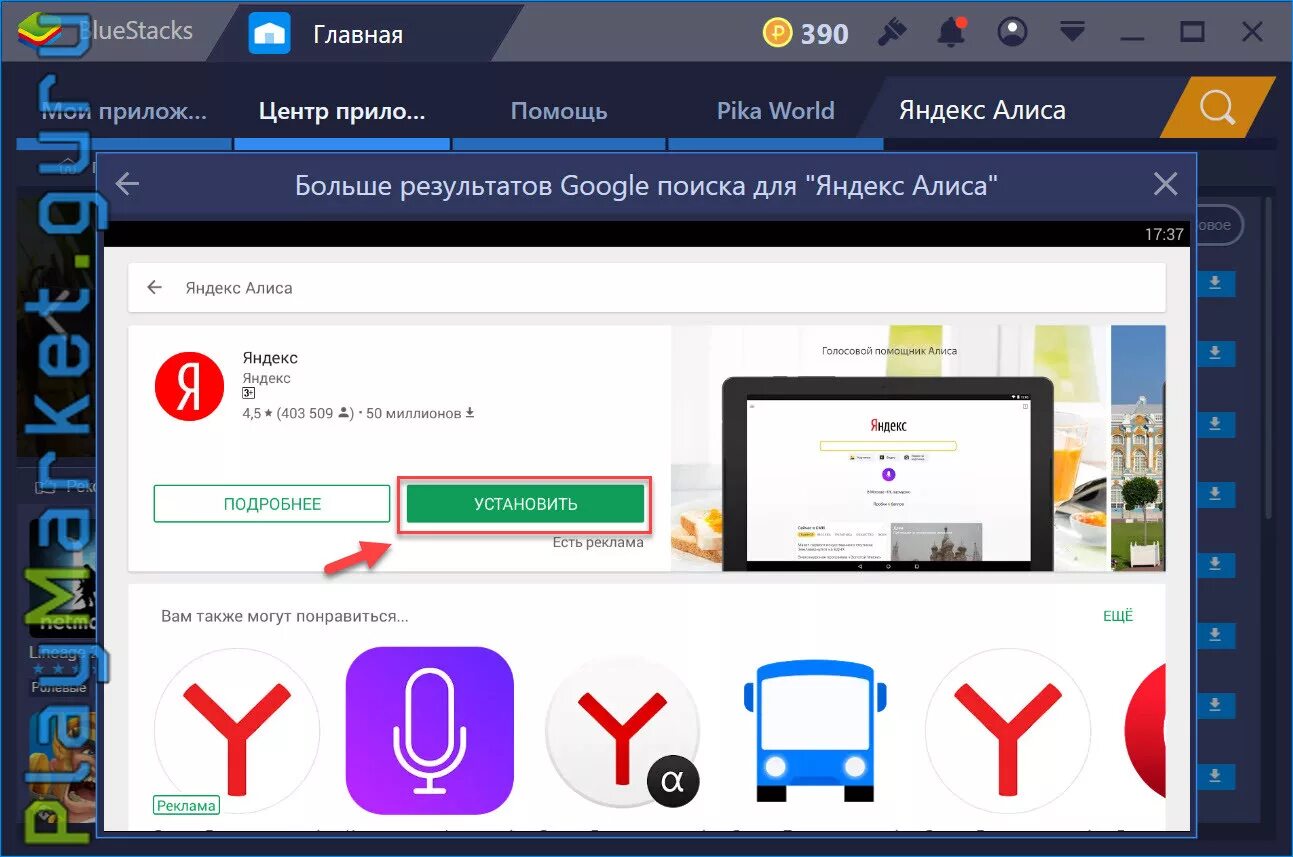Click the Реклама-labeled Yandex Browser icon

(236, 733)
